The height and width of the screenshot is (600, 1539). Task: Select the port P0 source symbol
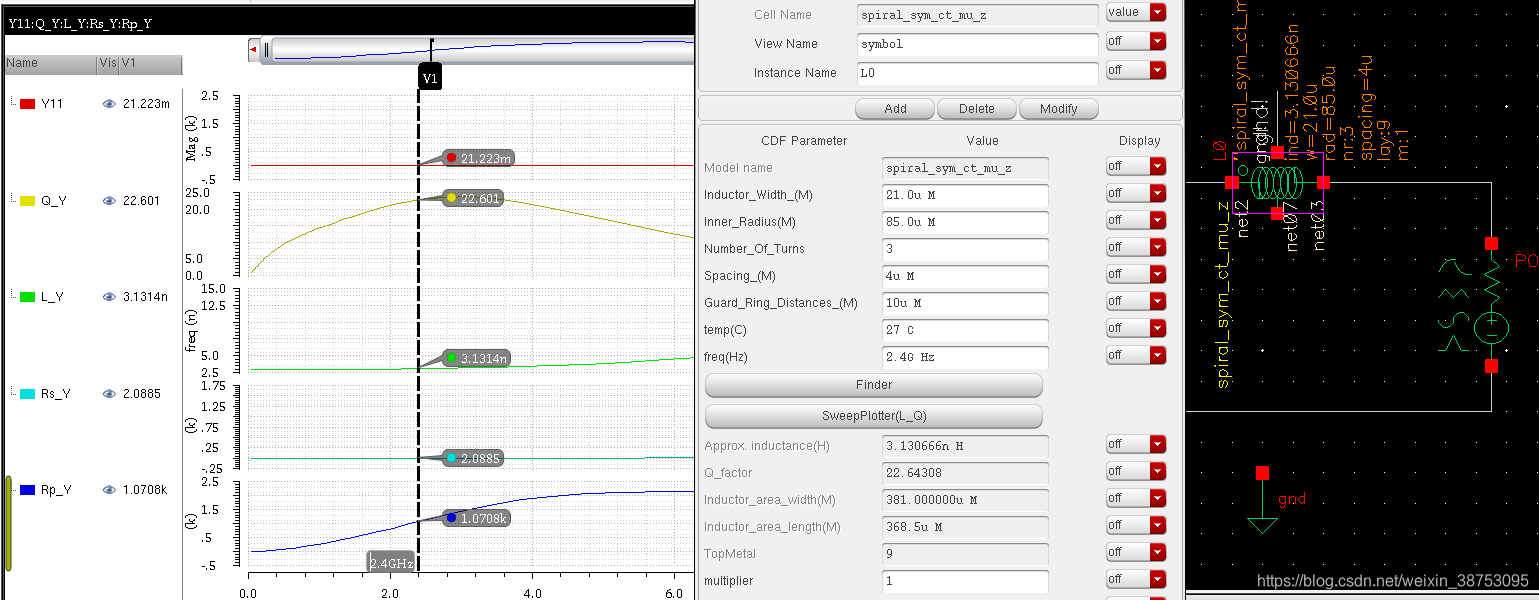[1492, 327]
